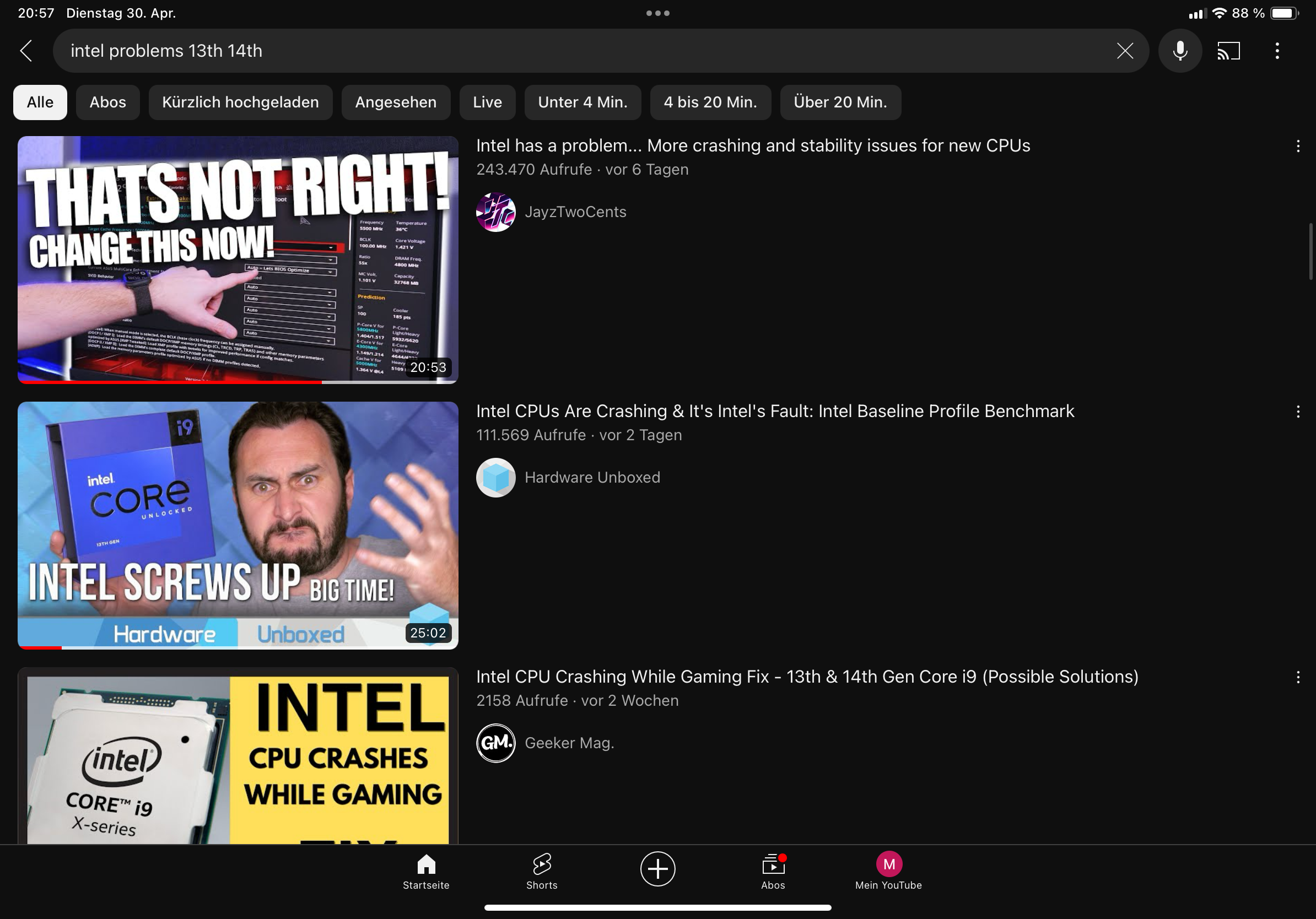
Task: Start voice search with microphone icon
Action: point(1179,51)
